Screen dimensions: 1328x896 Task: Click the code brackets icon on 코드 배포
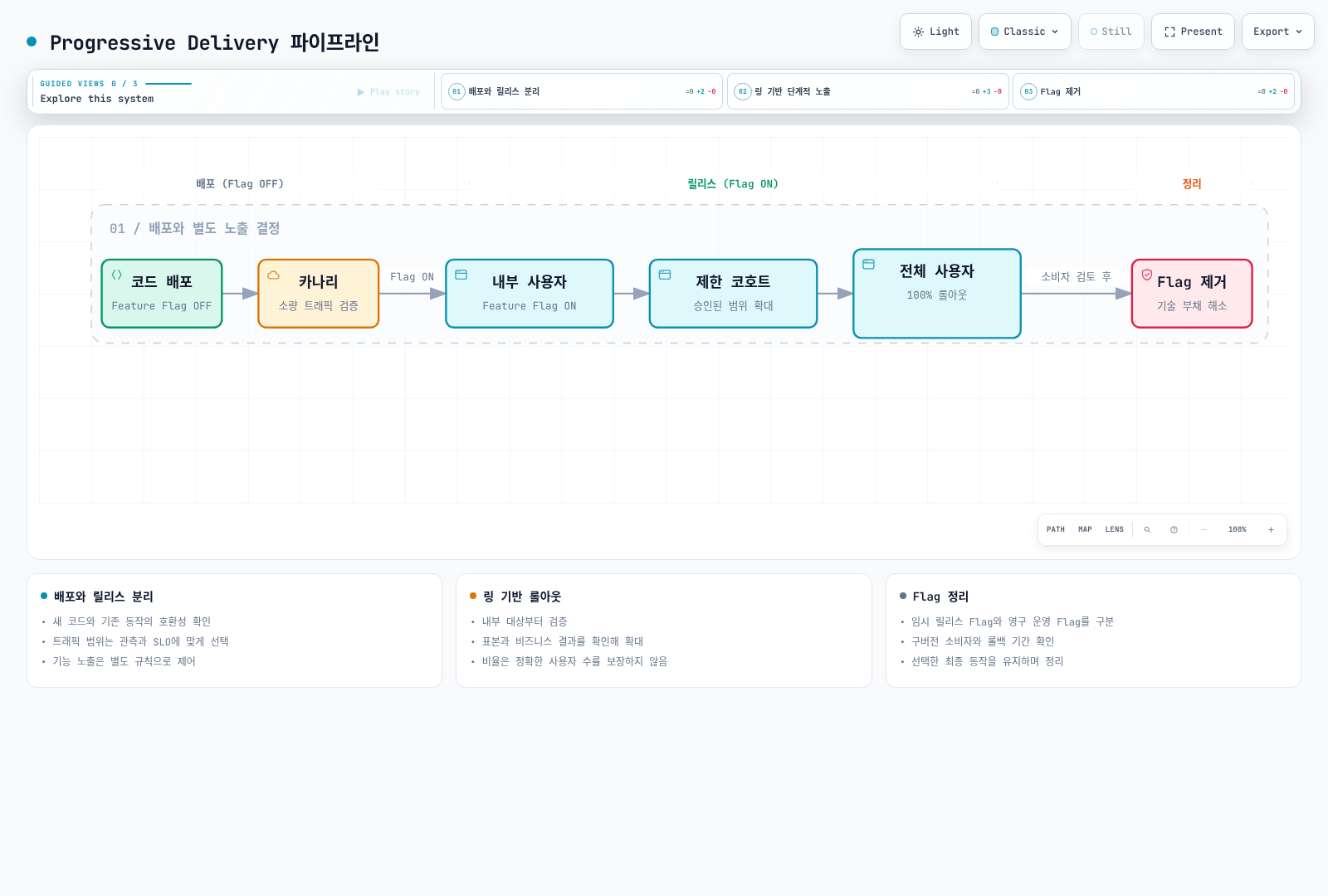[117, 275]
